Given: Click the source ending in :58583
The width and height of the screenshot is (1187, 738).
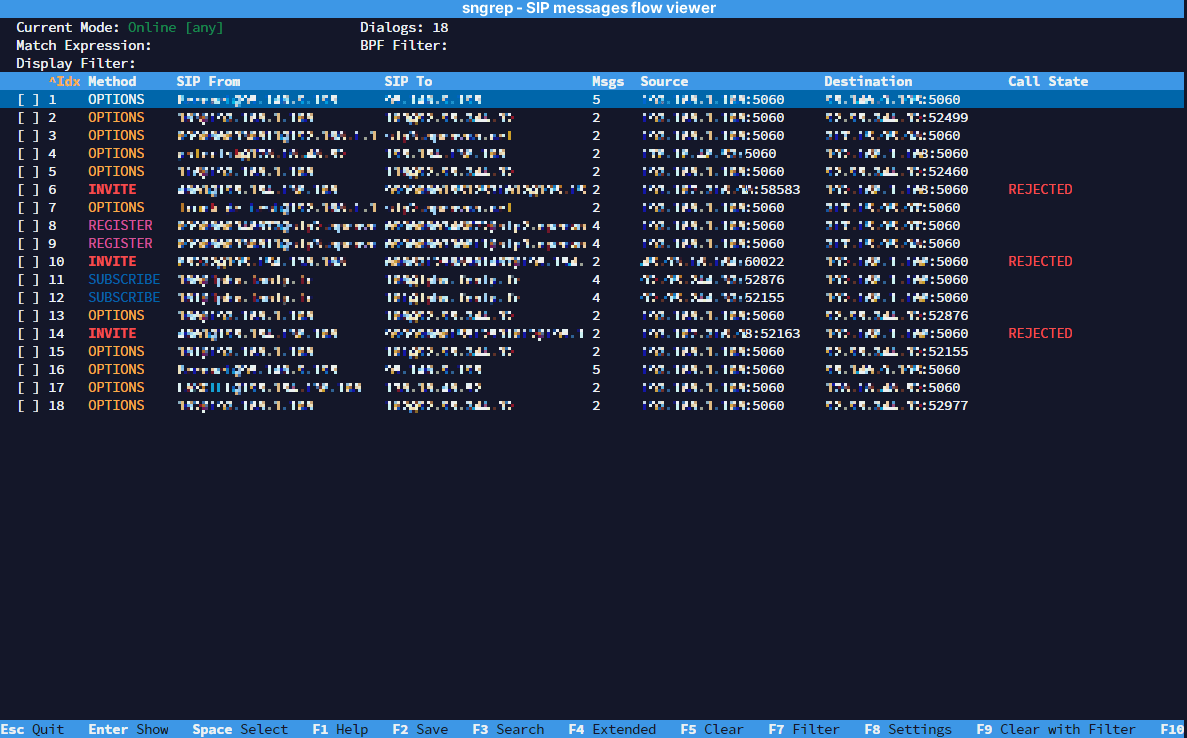Looking at the screenshot, I should 721,190.
